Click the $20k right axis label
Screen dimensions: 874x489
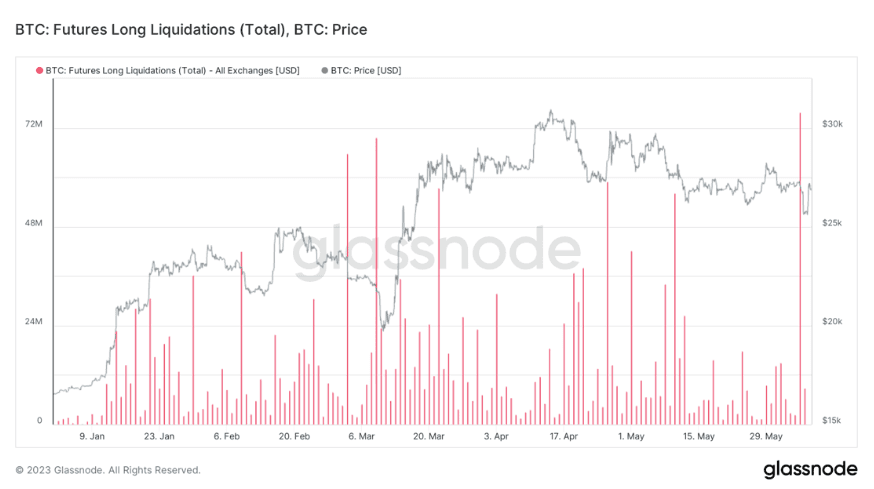tap(832, 322)
